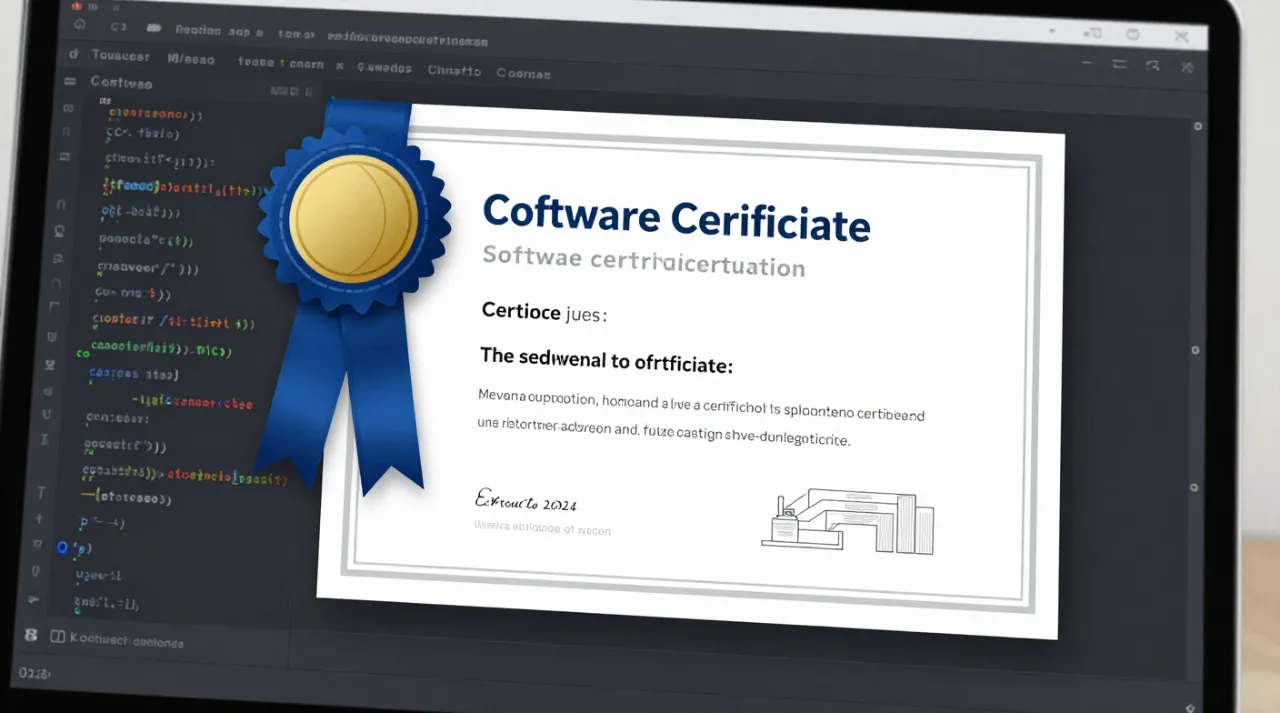Screen dimensions: 1280x713
Task: Open the "Chnetto" menu item
Action: pyautogui.click(x=454, y=71)
